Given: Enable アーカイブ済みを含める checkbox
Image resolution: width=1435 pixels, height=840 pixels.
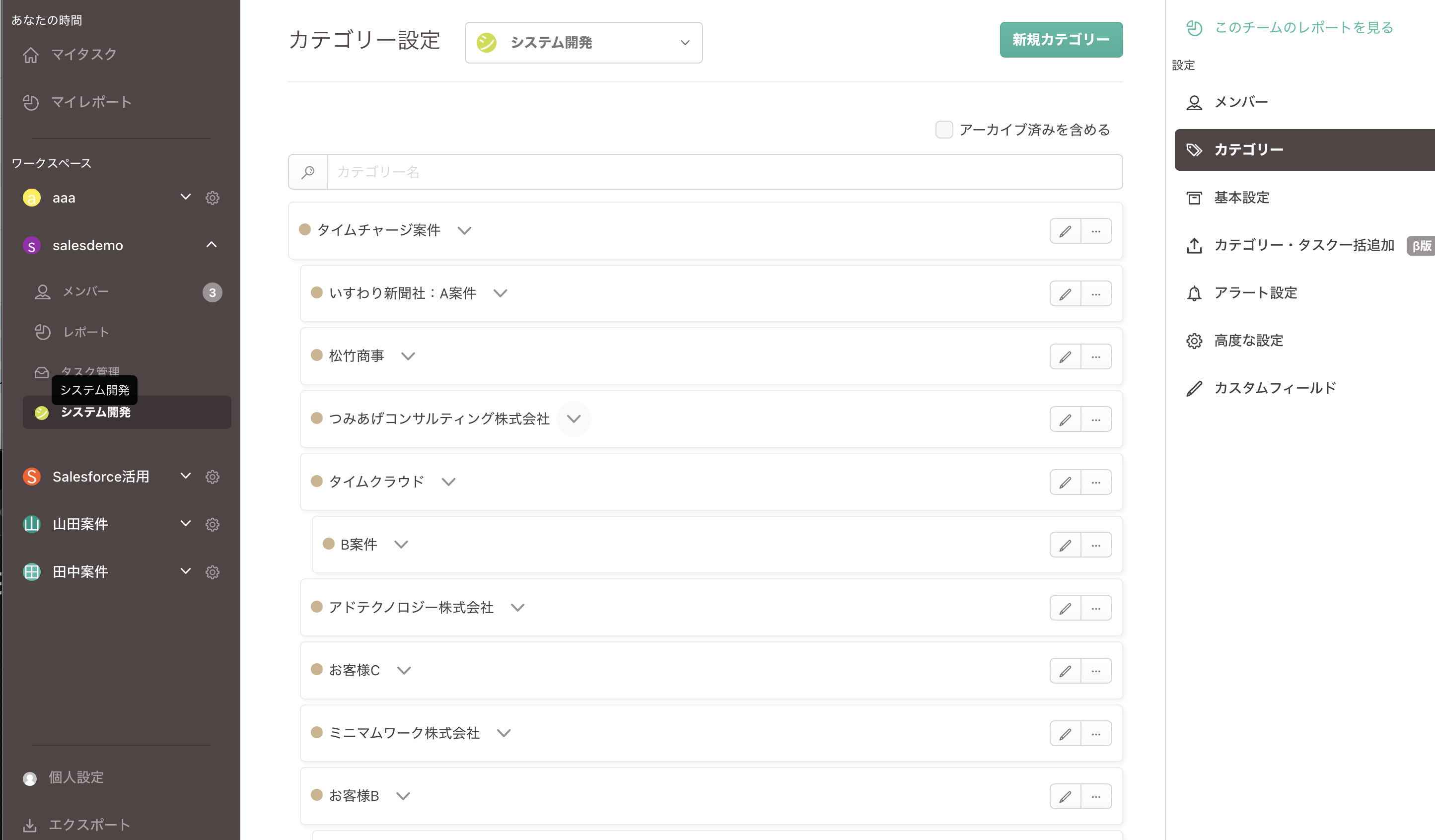Looking at the screenshot, I should (943, 129).
